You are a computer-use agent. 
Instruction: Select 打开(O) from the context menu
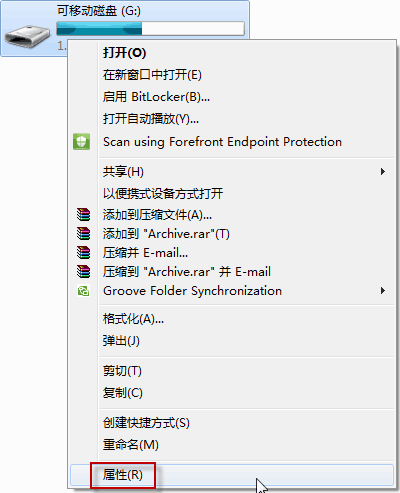(124, 53)
